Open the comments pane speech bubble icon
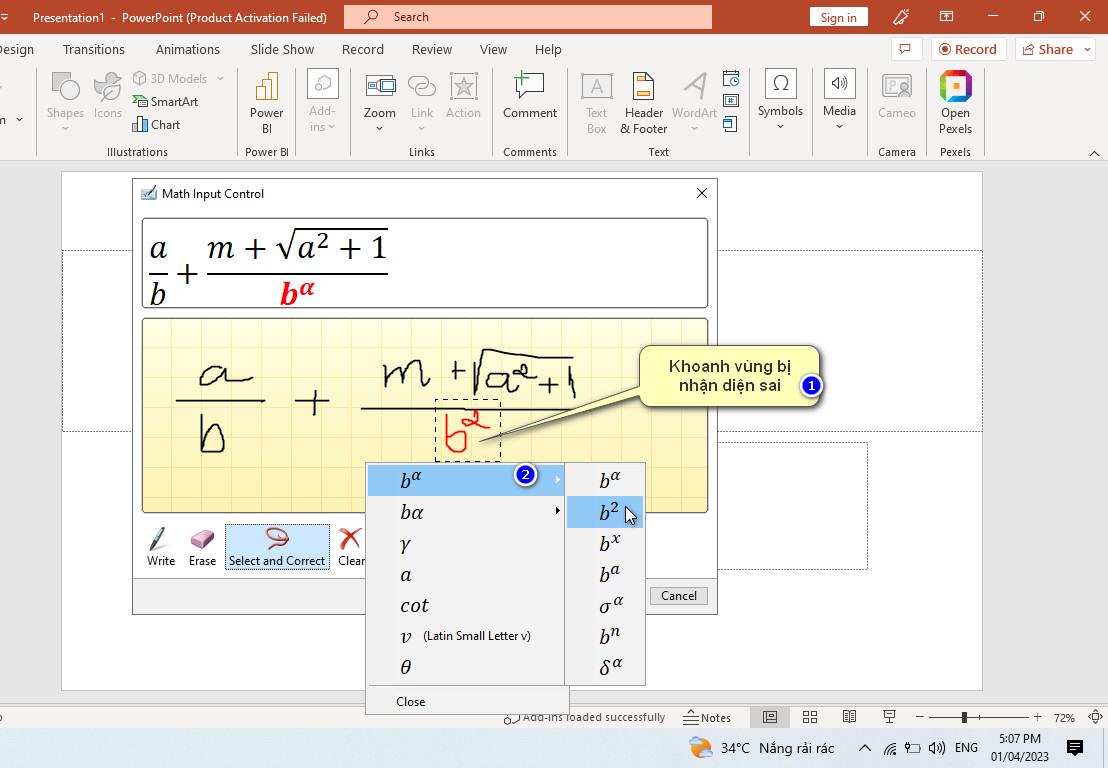 (x=905, y=49)
